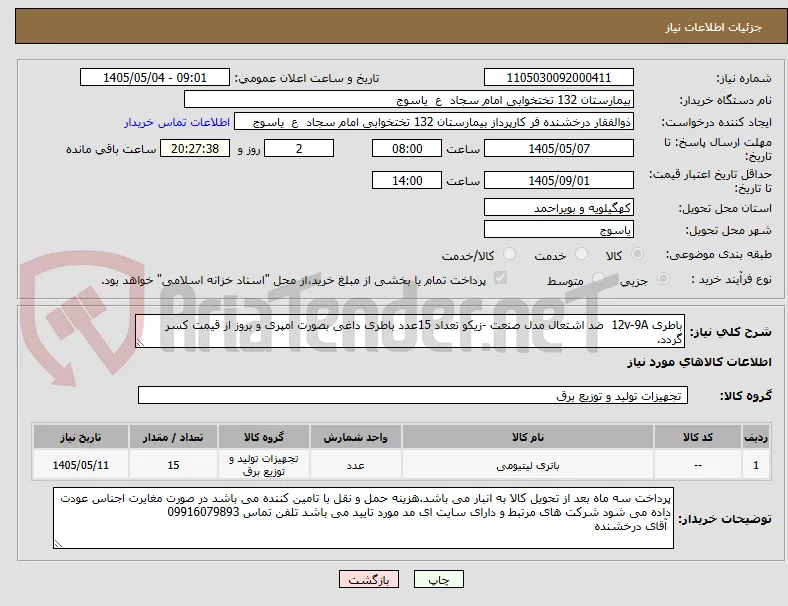Click the تاریخ نیاز column header

(81, 437)
